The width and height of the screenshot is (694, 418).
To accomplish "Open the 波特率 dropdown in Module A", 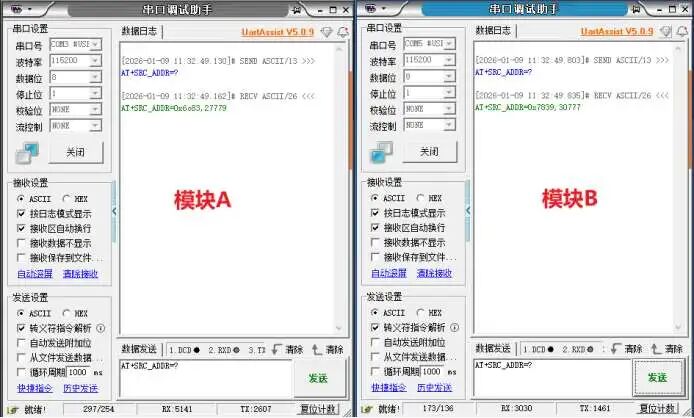I will [76, 60].
